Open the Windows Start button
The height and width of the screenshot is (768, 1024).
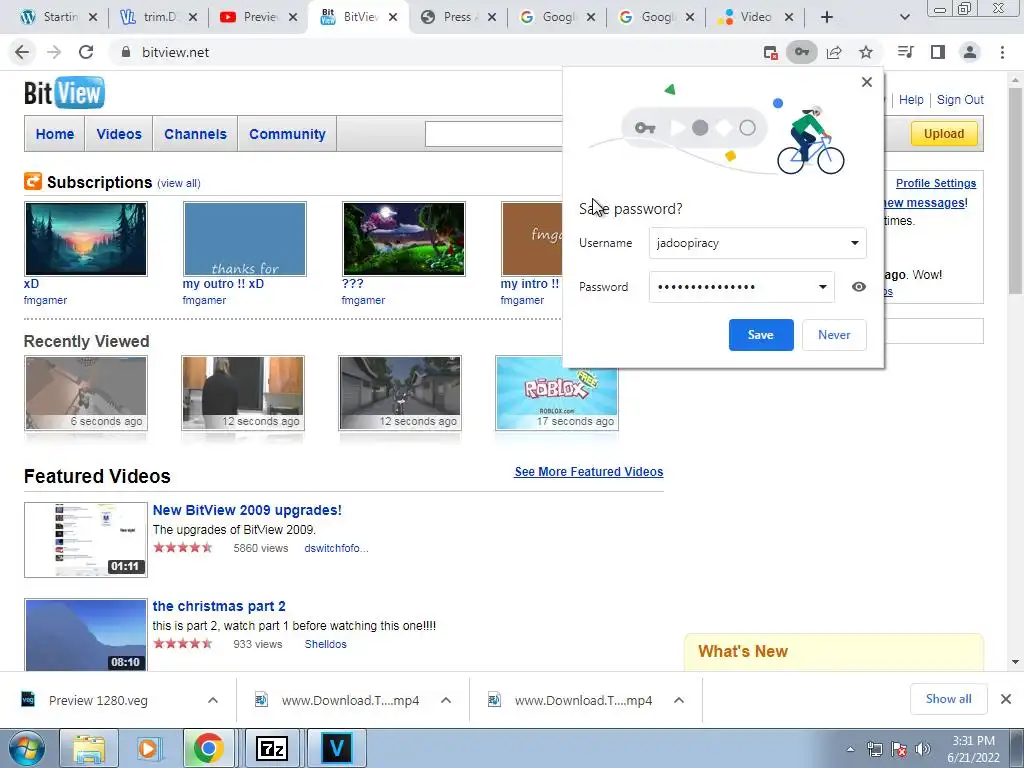(x=26, y=749)
